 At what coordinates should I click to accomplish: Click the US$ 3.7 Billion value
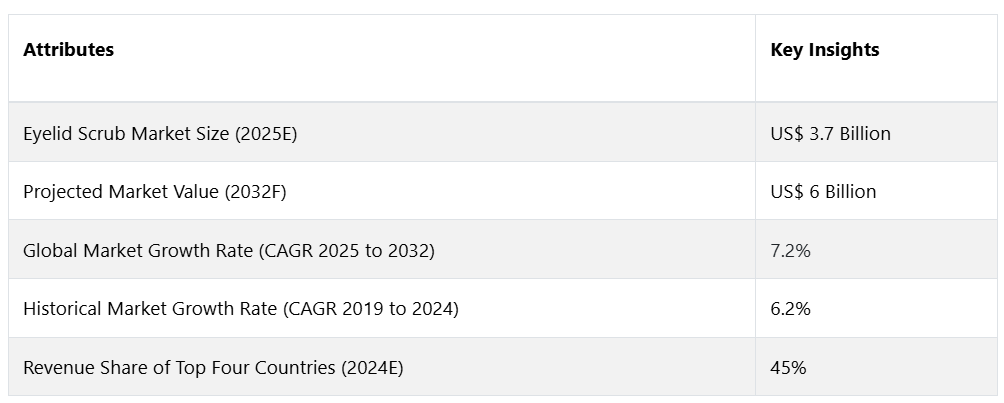[x=830, y=133]
